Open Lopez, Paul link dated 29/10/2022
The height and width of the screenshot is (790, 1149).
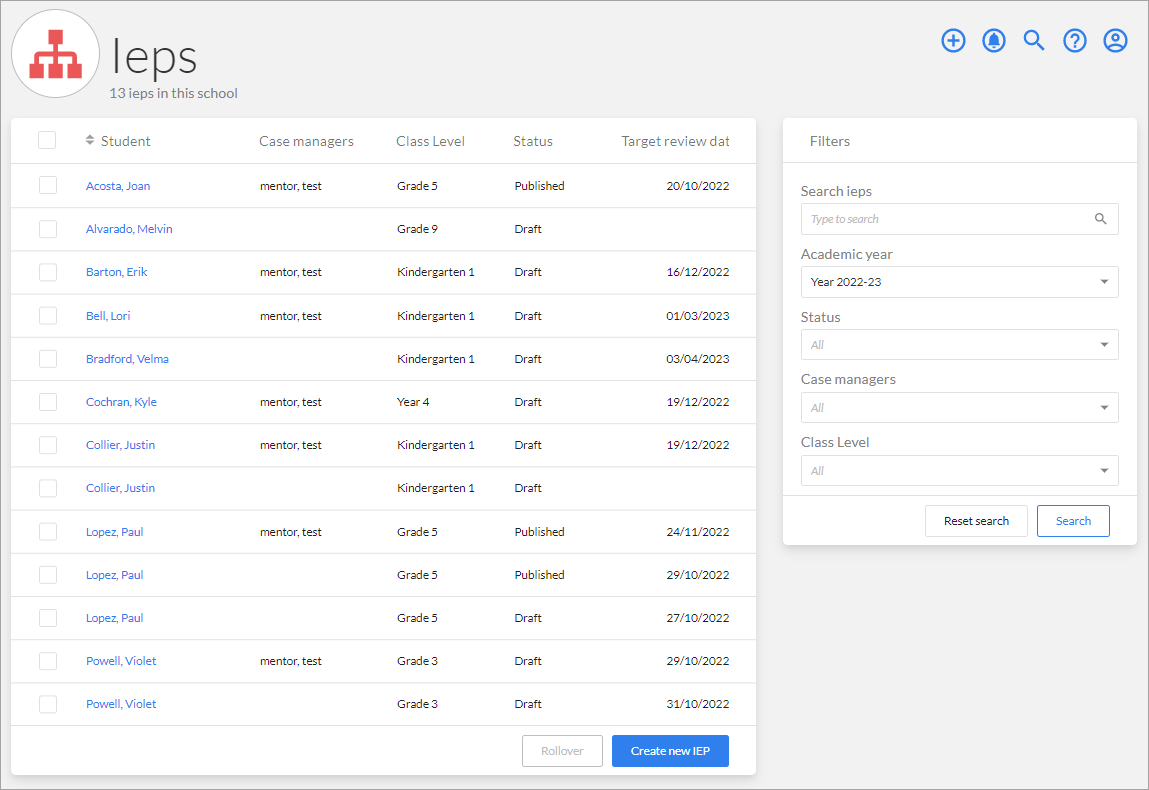click(114, 575)
